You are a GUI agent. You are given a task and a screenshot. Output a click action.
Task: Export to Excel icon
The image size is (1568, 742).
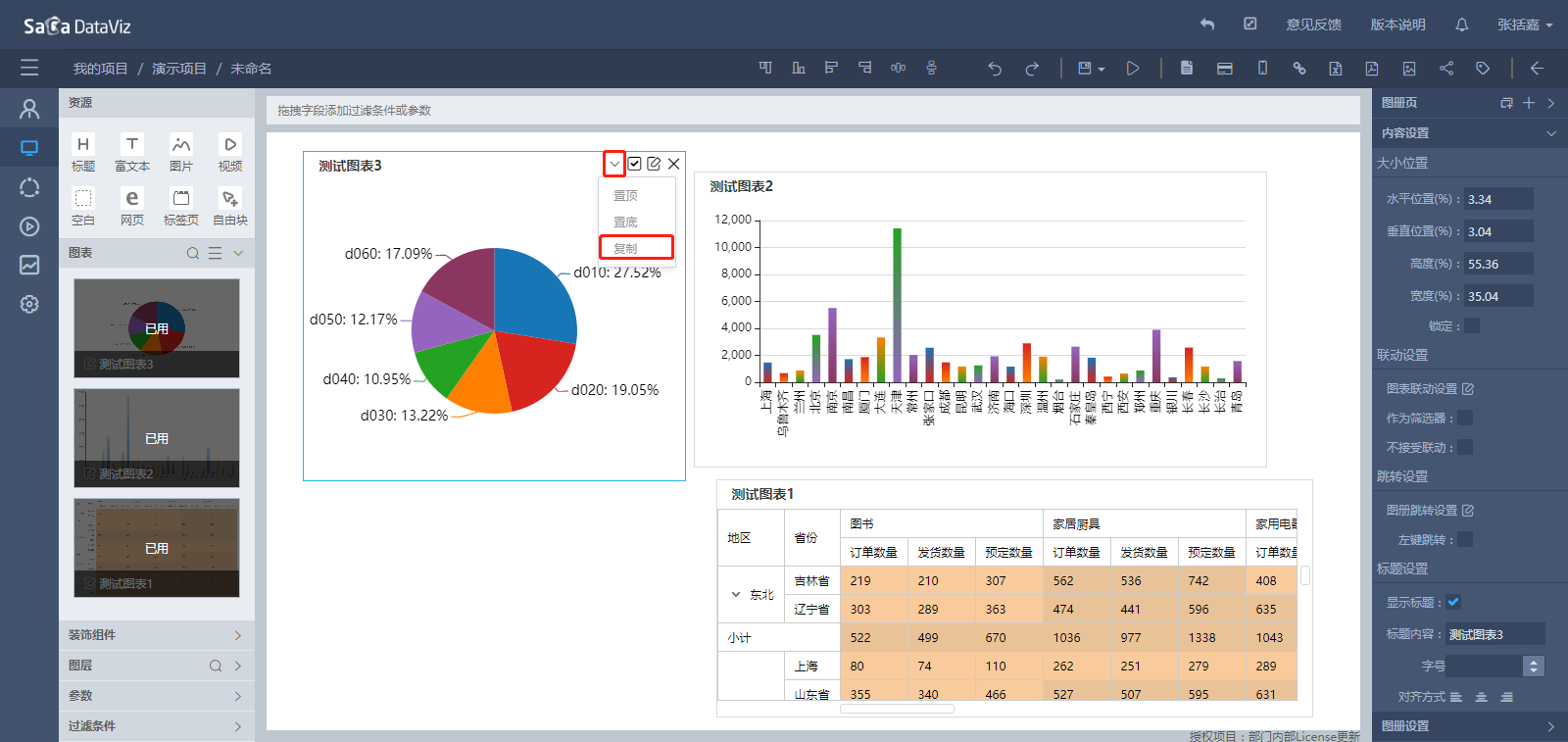(1336, 69)
